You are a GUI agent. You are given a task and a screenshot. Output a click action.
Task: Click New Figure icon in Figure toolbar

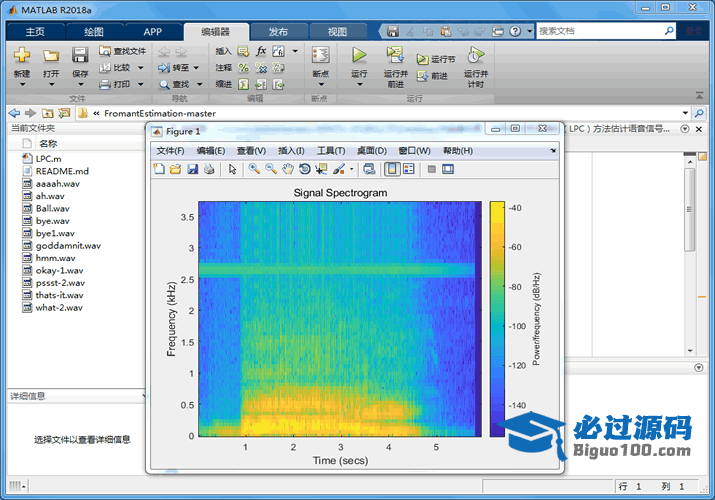tap(159, 169)
